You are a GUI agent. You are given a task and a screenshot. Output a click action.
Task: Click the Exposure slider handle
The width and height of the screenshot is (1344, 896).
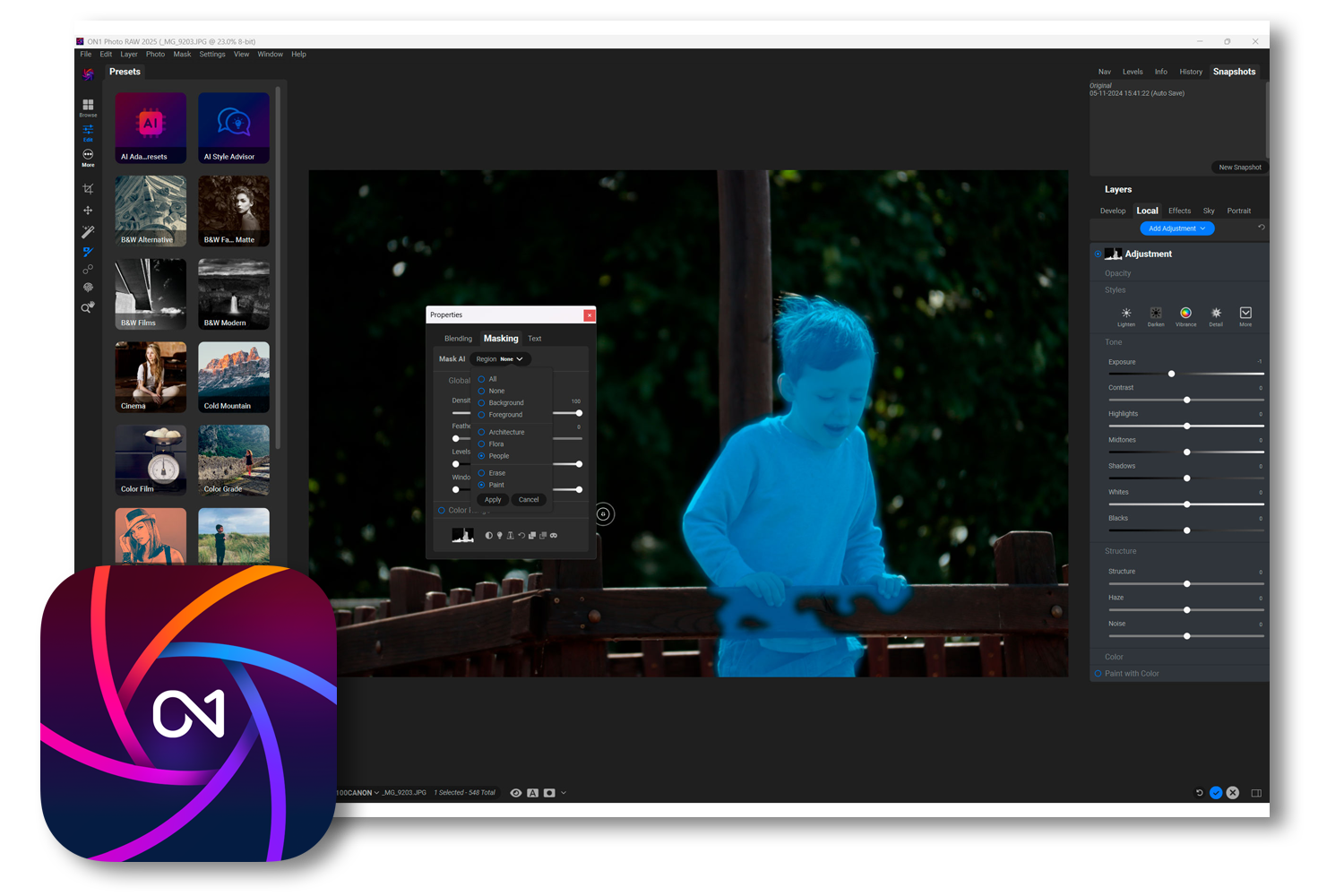(x=1171, y=374)
